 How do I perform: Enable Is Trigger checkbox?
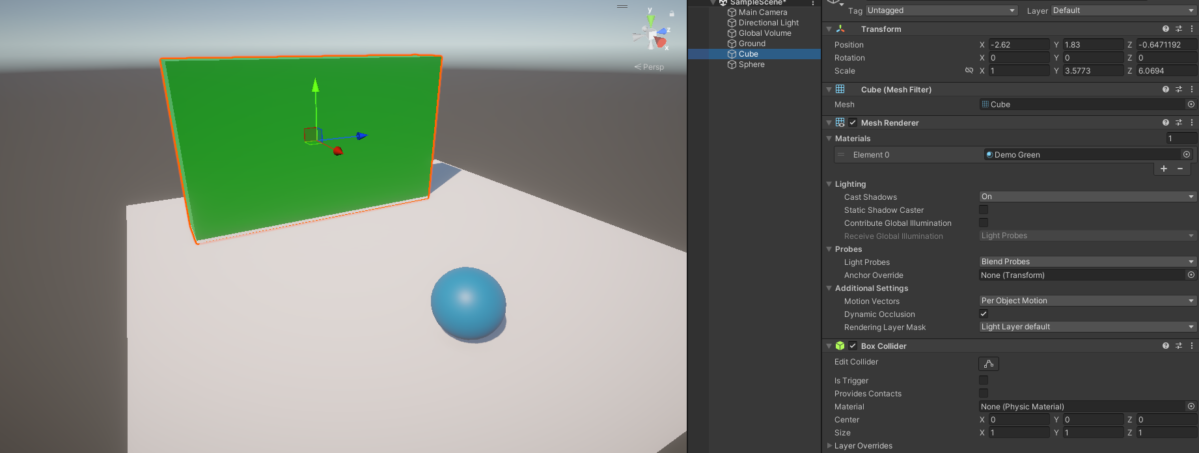[983, 380]
